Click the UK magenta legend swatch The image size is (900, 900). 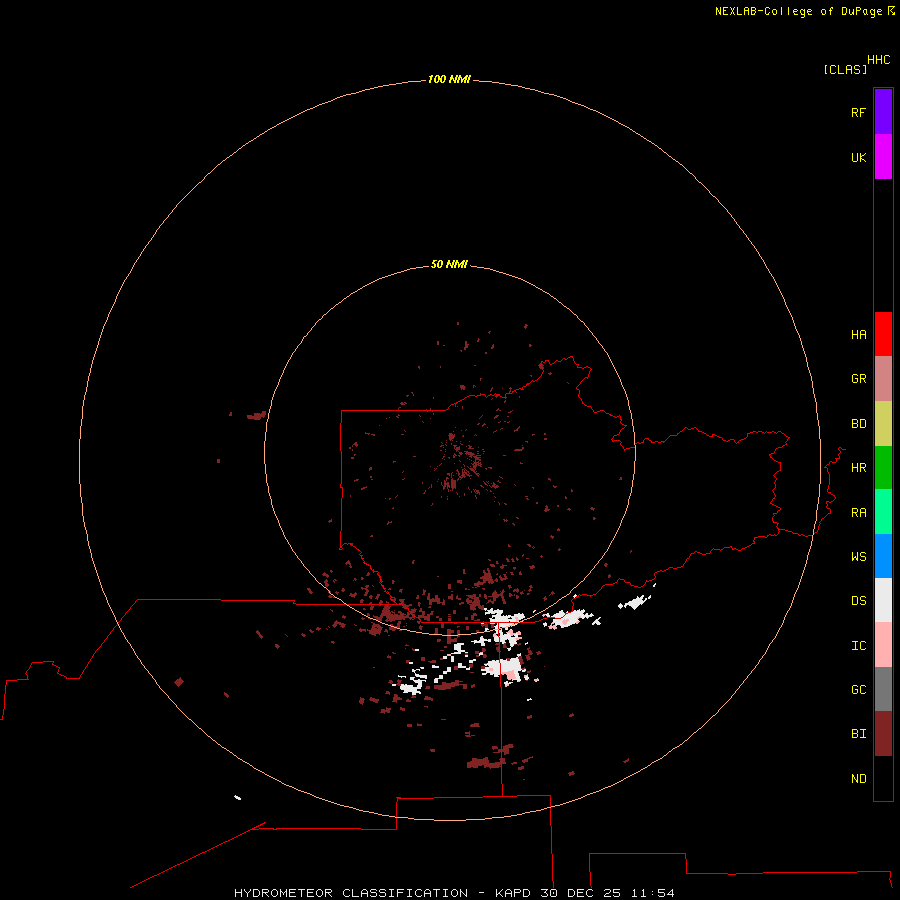883,157
